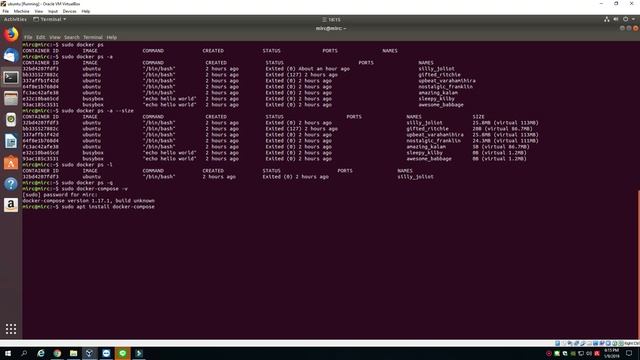Screen dimensions: 640x360
Task: Open the terminal's Terminal menu
Action: (93, 37)
